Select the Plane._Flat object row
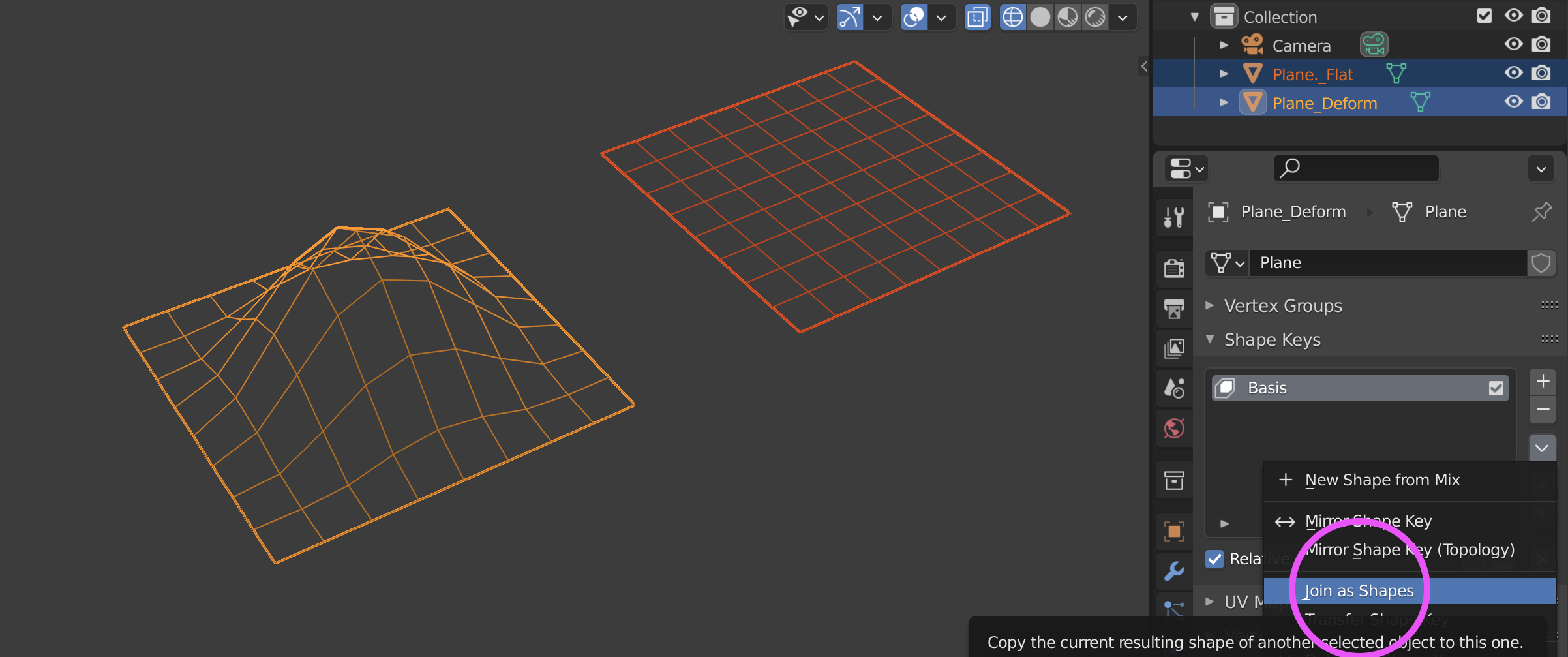Viewport: 1568px width, 657px height. click(x=1360, y=74)
